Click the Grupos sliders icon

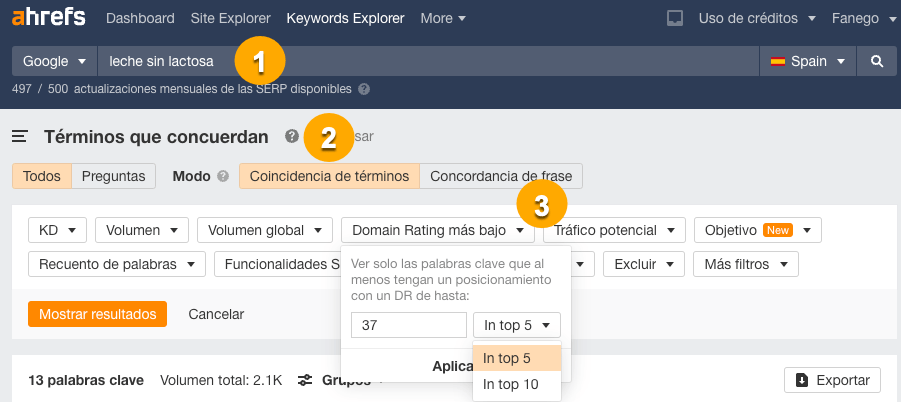tap(306, 380)
